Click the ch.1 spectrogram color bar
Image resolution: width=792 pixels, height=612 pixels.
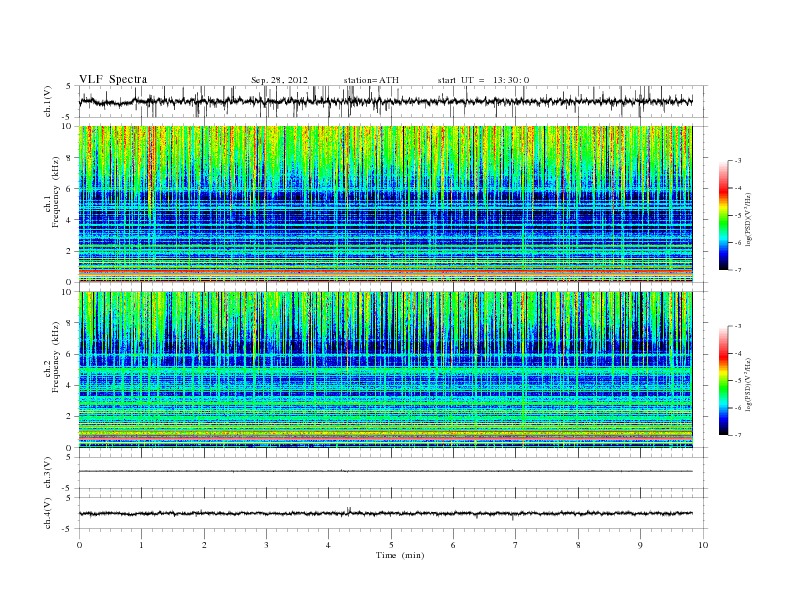(723, 216)
